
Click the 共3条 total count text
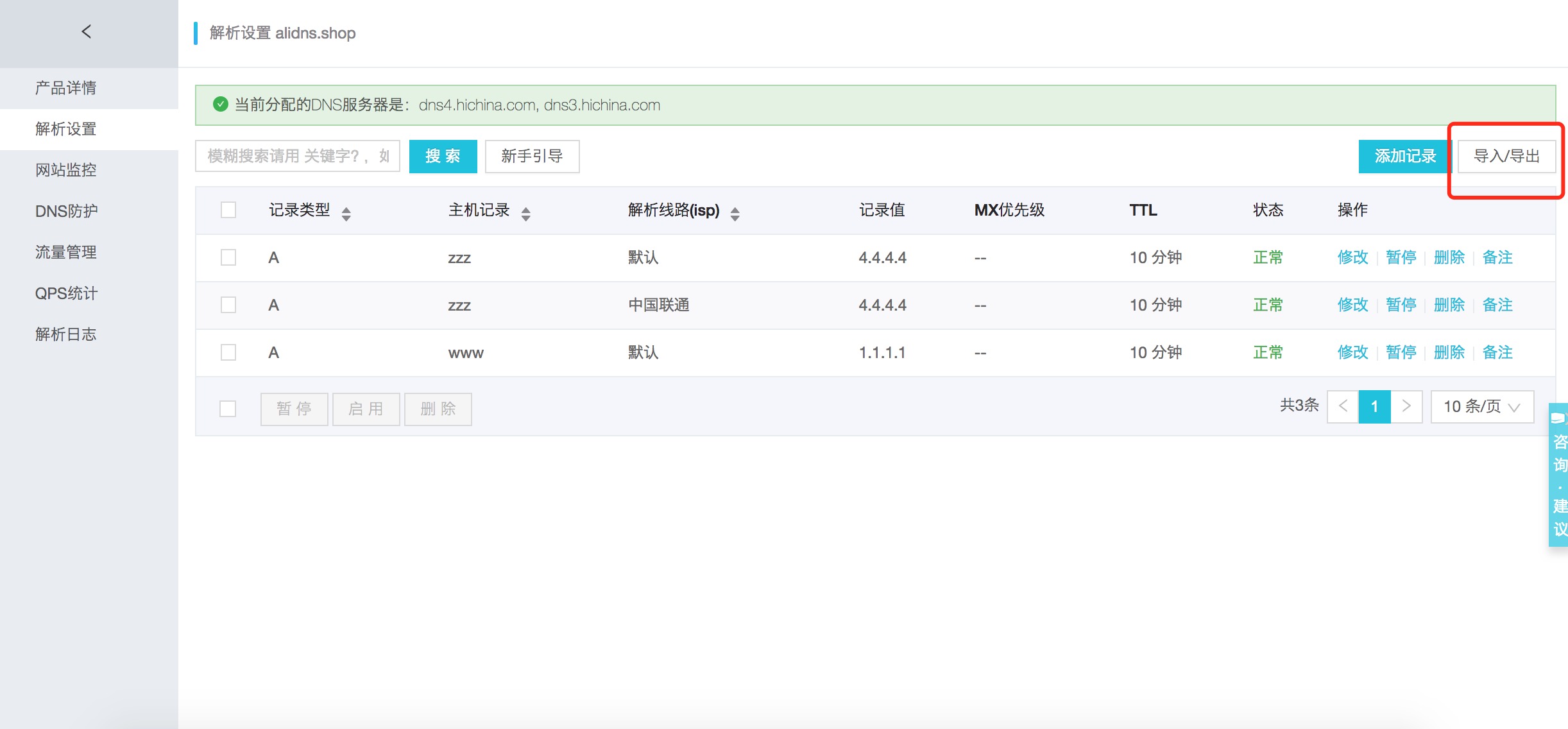(1299, 406)
